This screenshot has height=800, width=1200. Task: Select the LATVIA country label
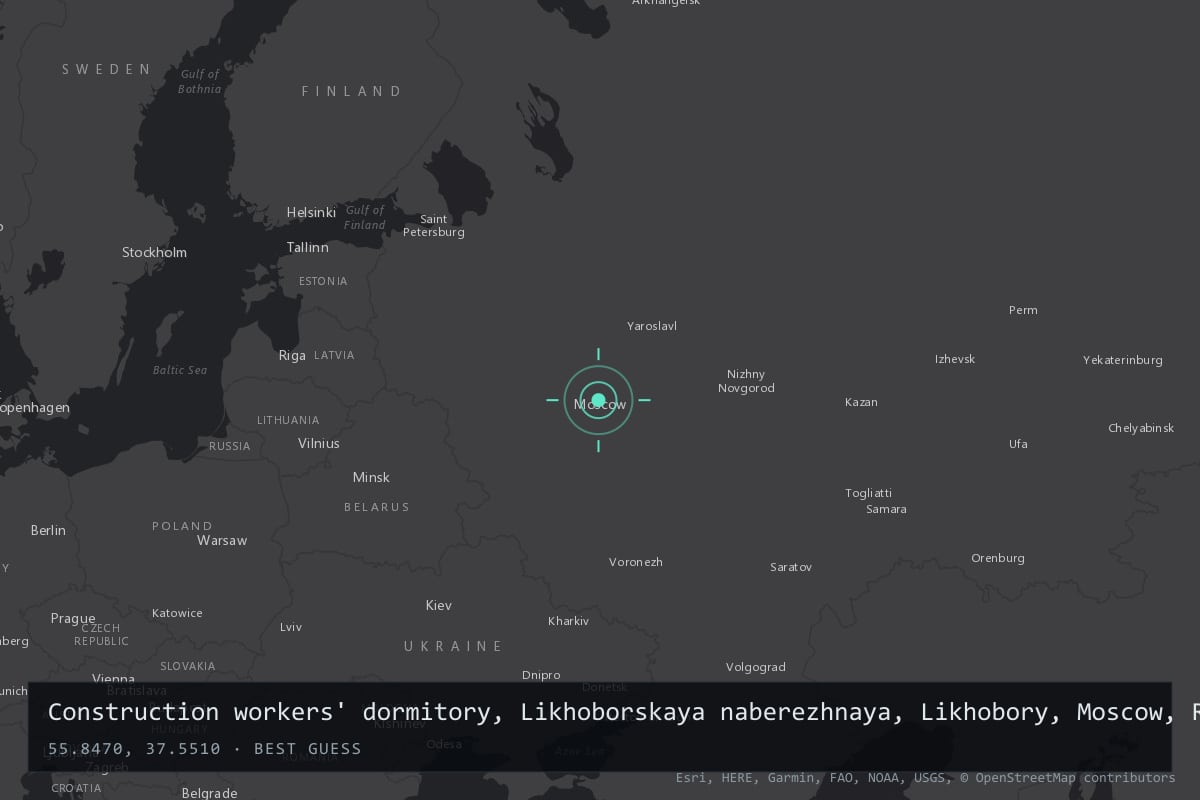pos(334,355)
